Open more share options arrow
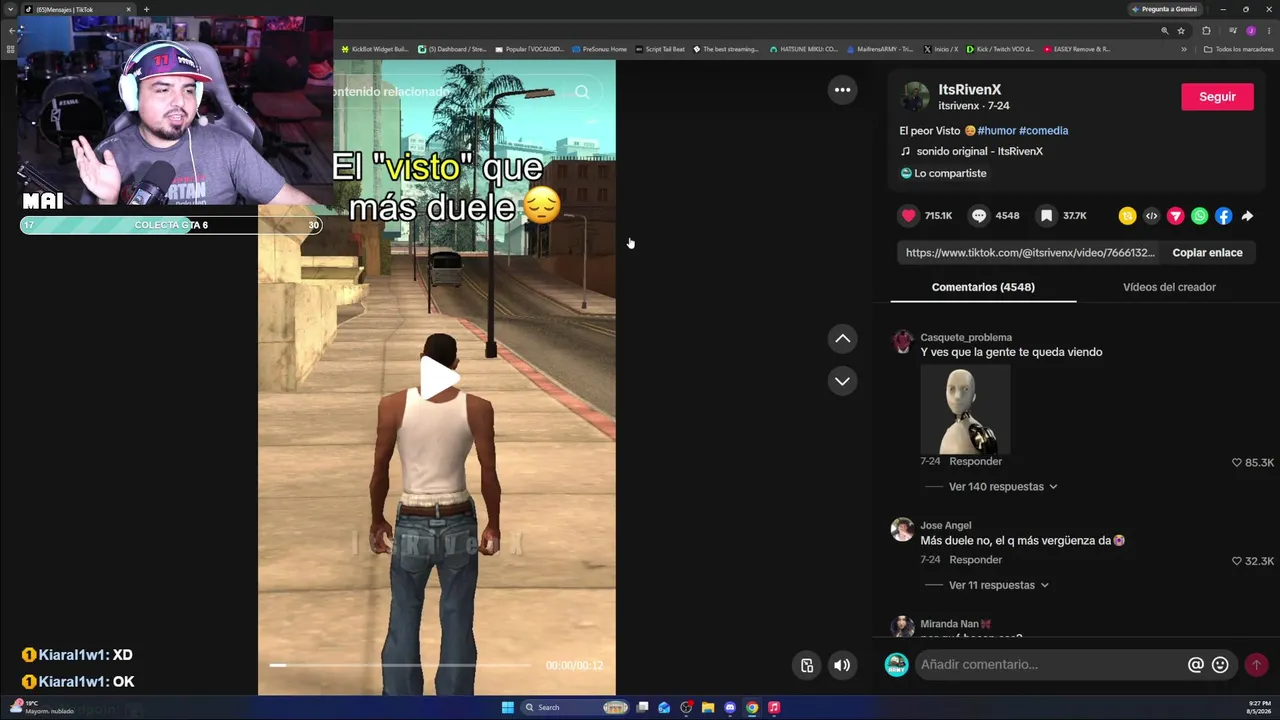This screenshot has width=1280, height=720. pos(1247,216)
